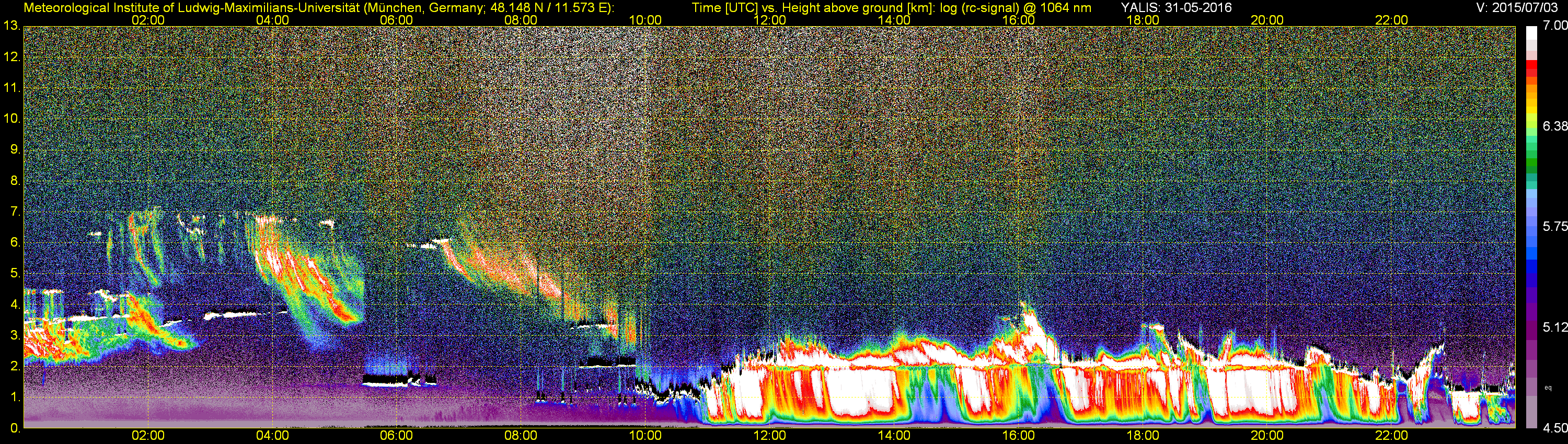Click the 9. km height axis label
Image resolution: width=1568 pixels, height=444 pixels.
(15, 149)
